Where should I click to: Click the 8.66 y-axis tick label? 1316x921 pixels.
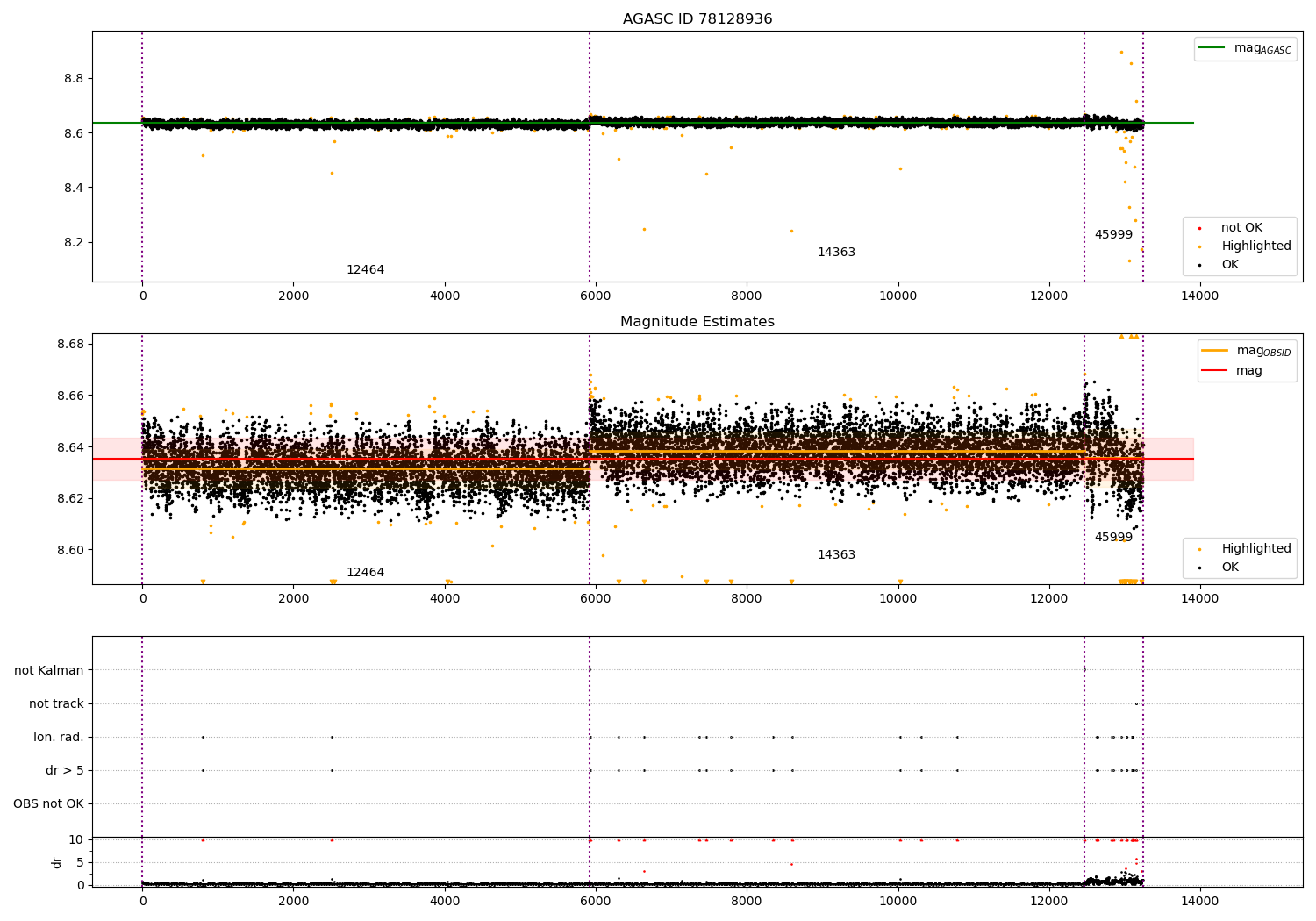click(70, 396)
